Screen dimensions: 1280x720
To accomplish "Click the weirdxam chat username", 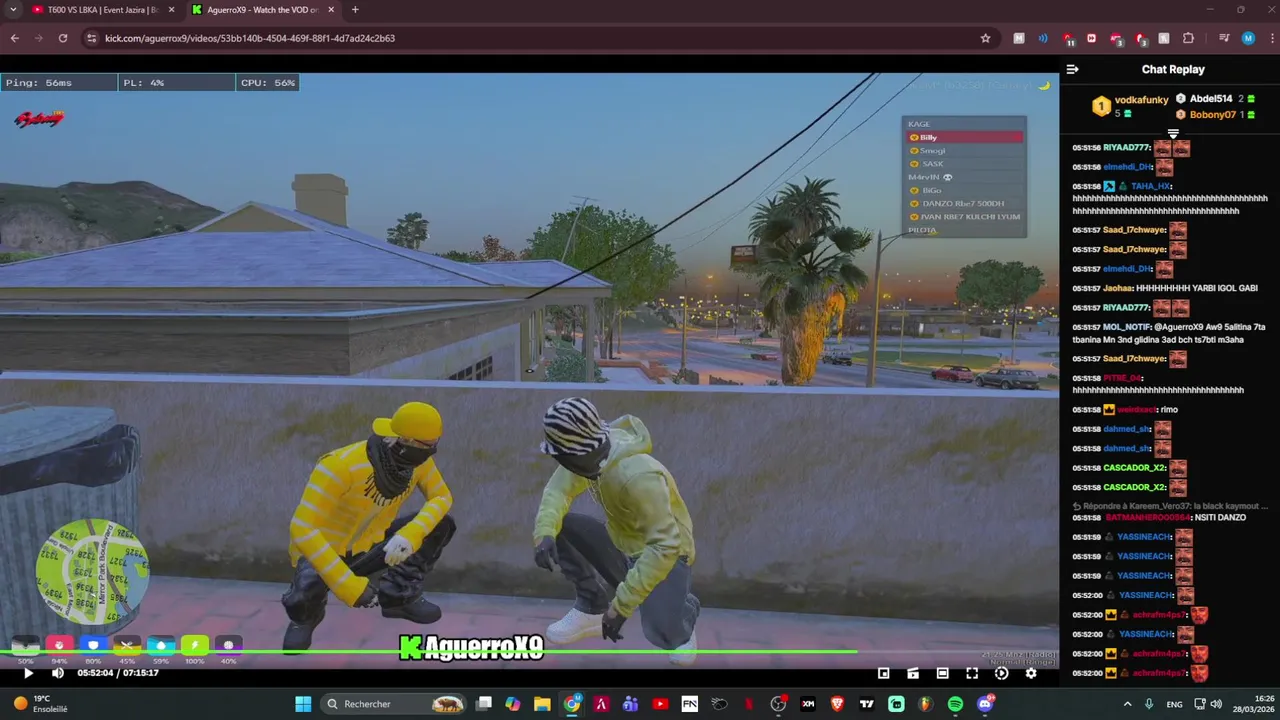I will click(x=1138, y=410).
